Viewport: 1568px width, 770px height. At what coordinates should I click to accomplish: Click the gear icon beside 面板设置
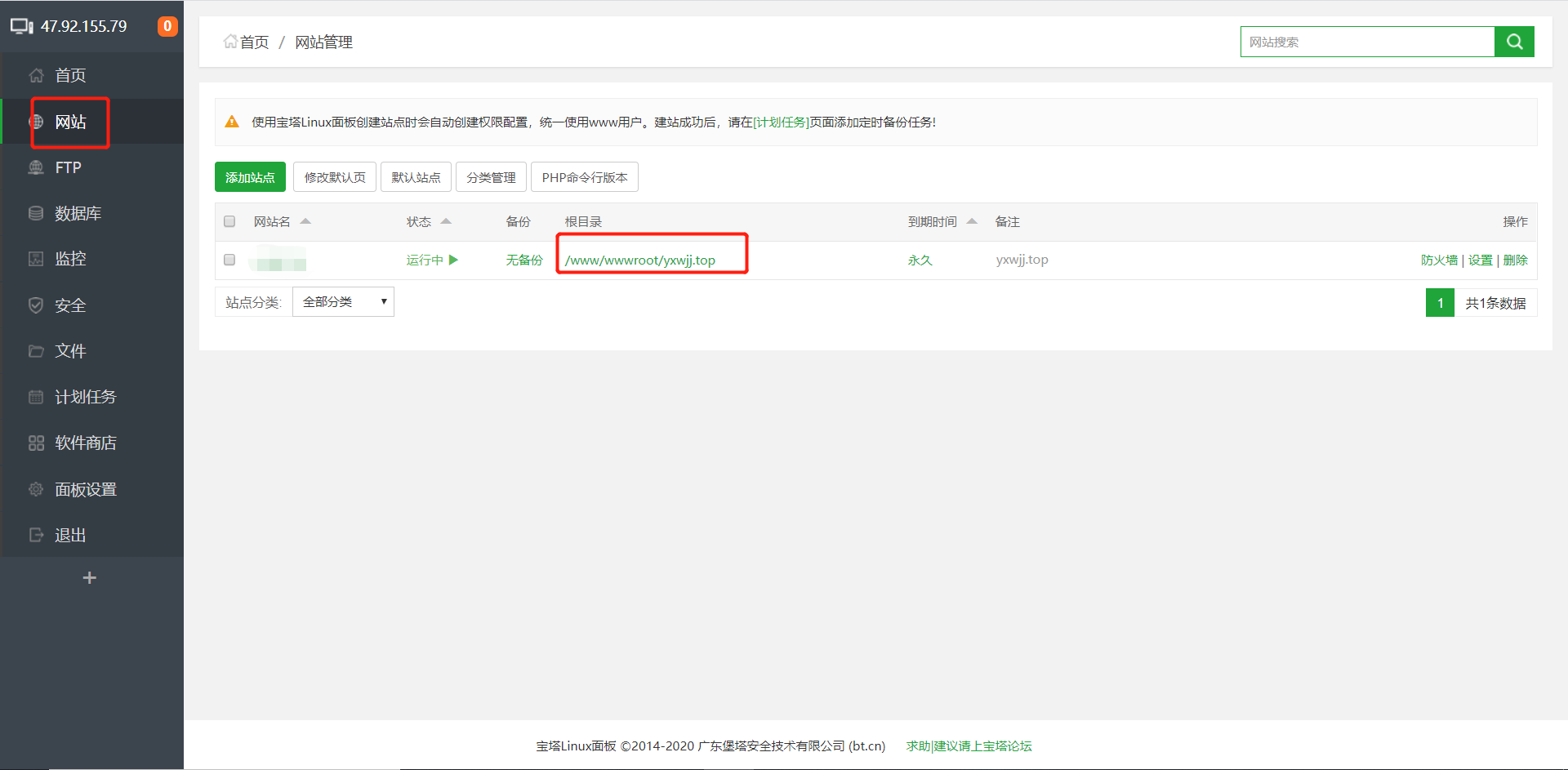point(36,489)
